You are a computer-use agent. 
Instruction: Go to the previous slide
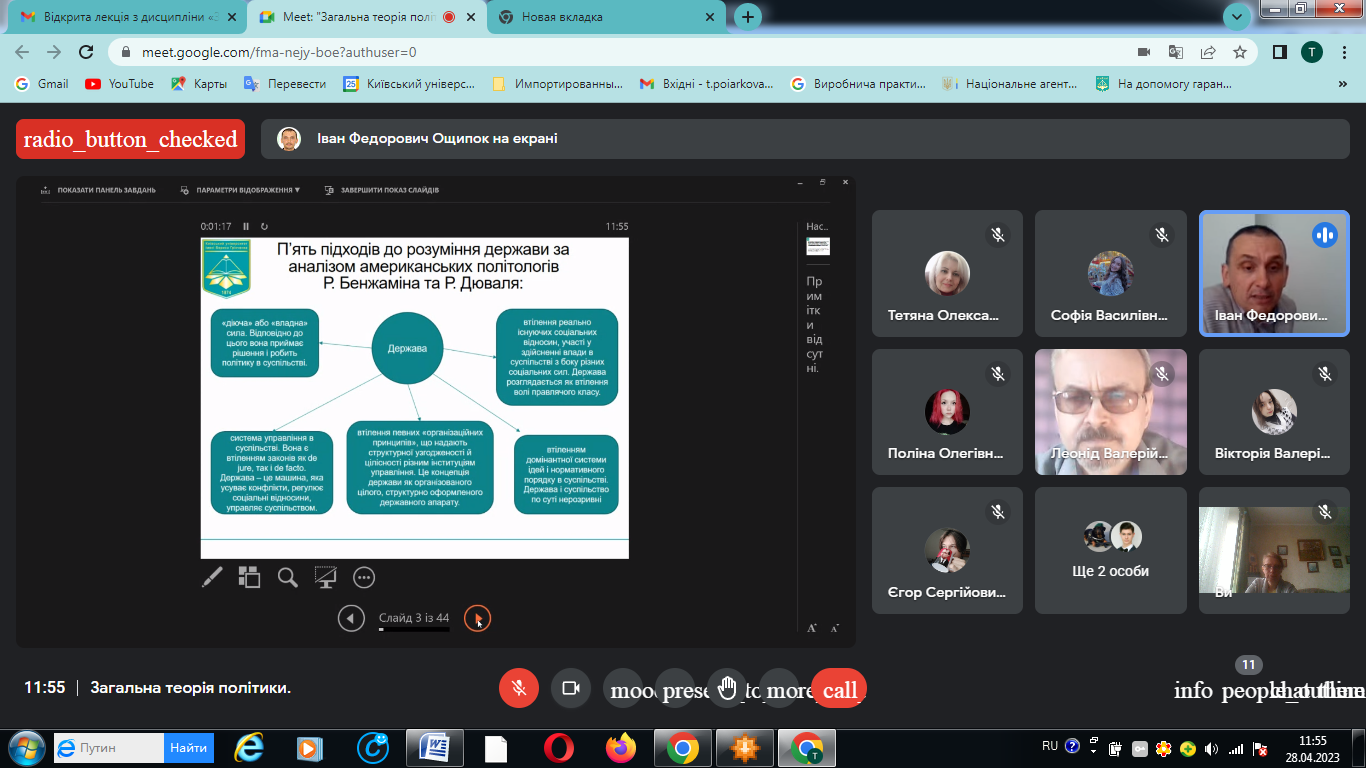(351, 619)
